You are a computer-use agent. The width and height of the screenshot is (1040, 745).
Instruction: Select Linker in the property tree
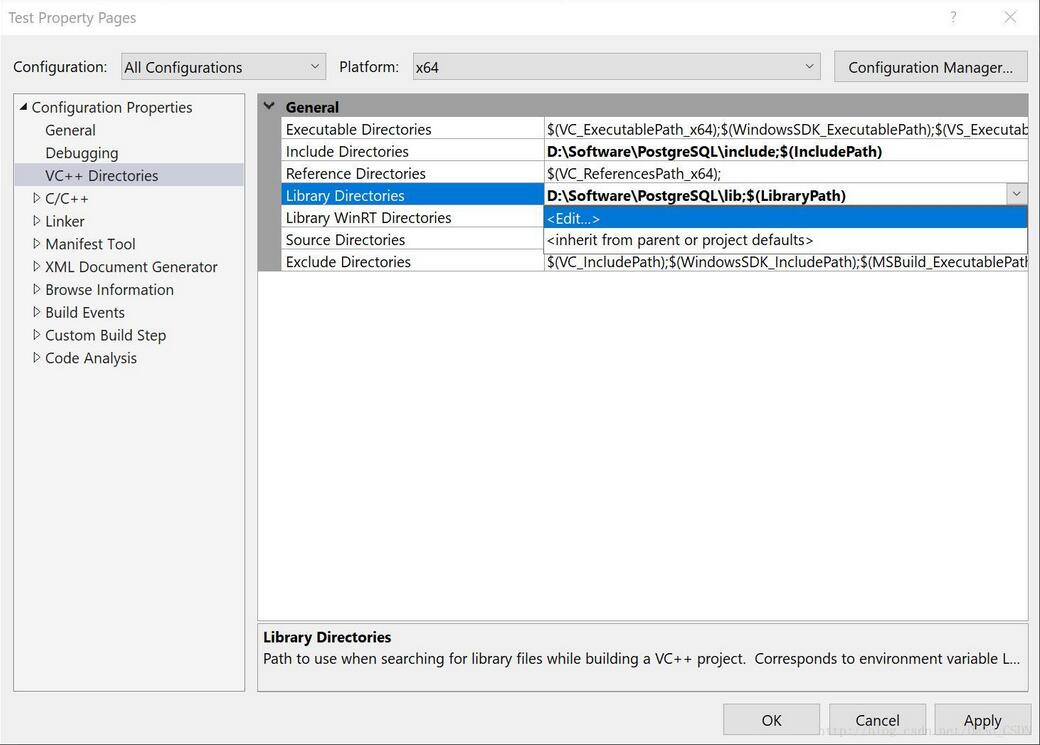coord(65,221)
